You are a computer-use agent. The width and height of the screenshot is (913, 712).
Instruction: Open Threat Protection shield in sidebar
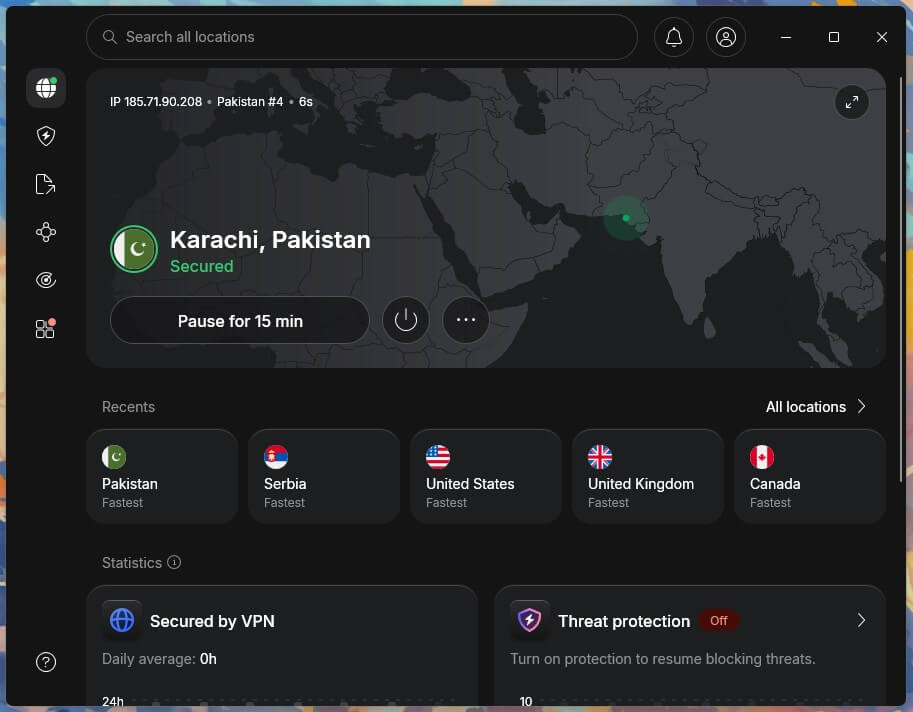[x=46, y=136]
